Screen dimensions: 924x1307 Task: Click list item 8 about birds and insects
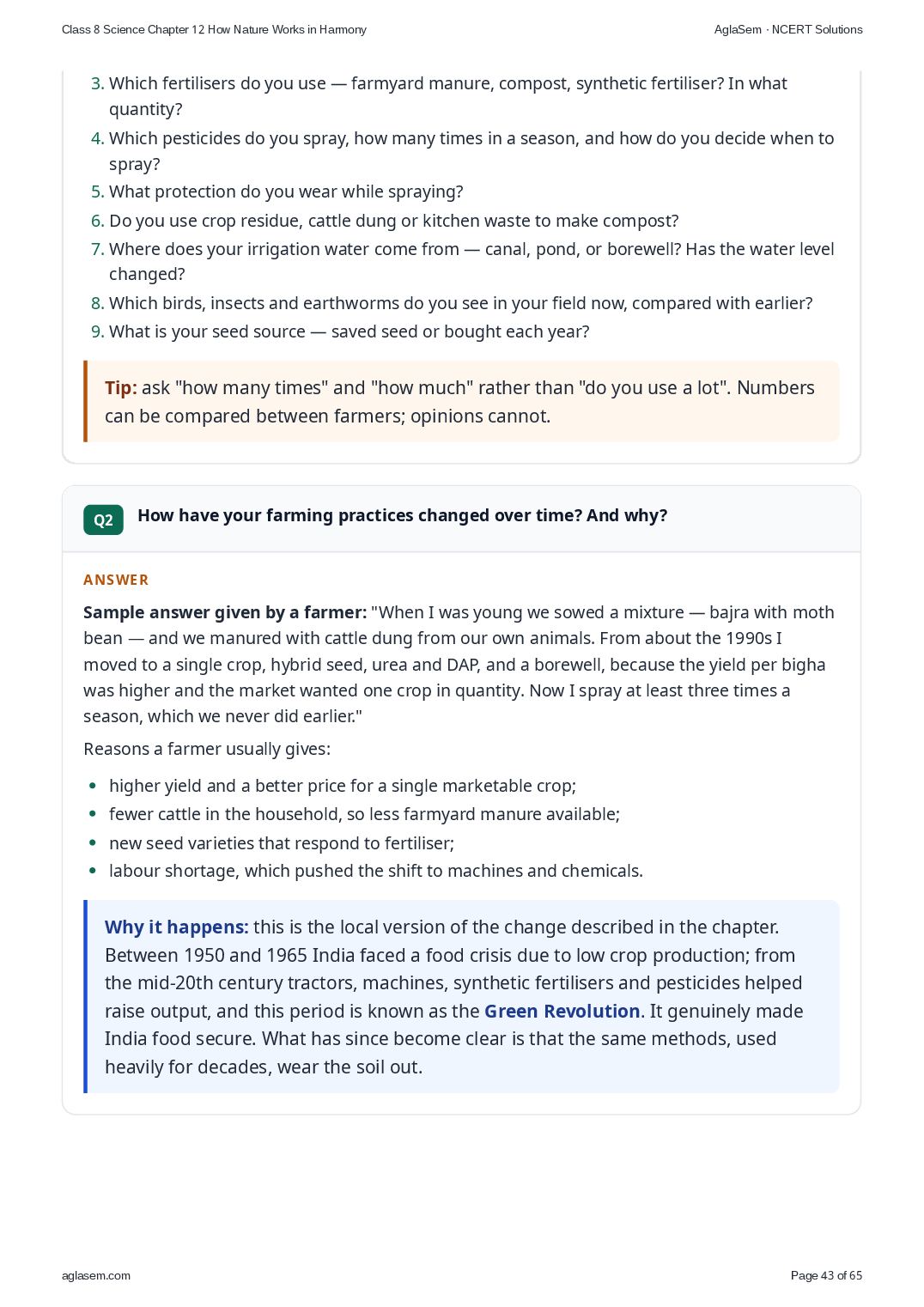coord(452,303)
